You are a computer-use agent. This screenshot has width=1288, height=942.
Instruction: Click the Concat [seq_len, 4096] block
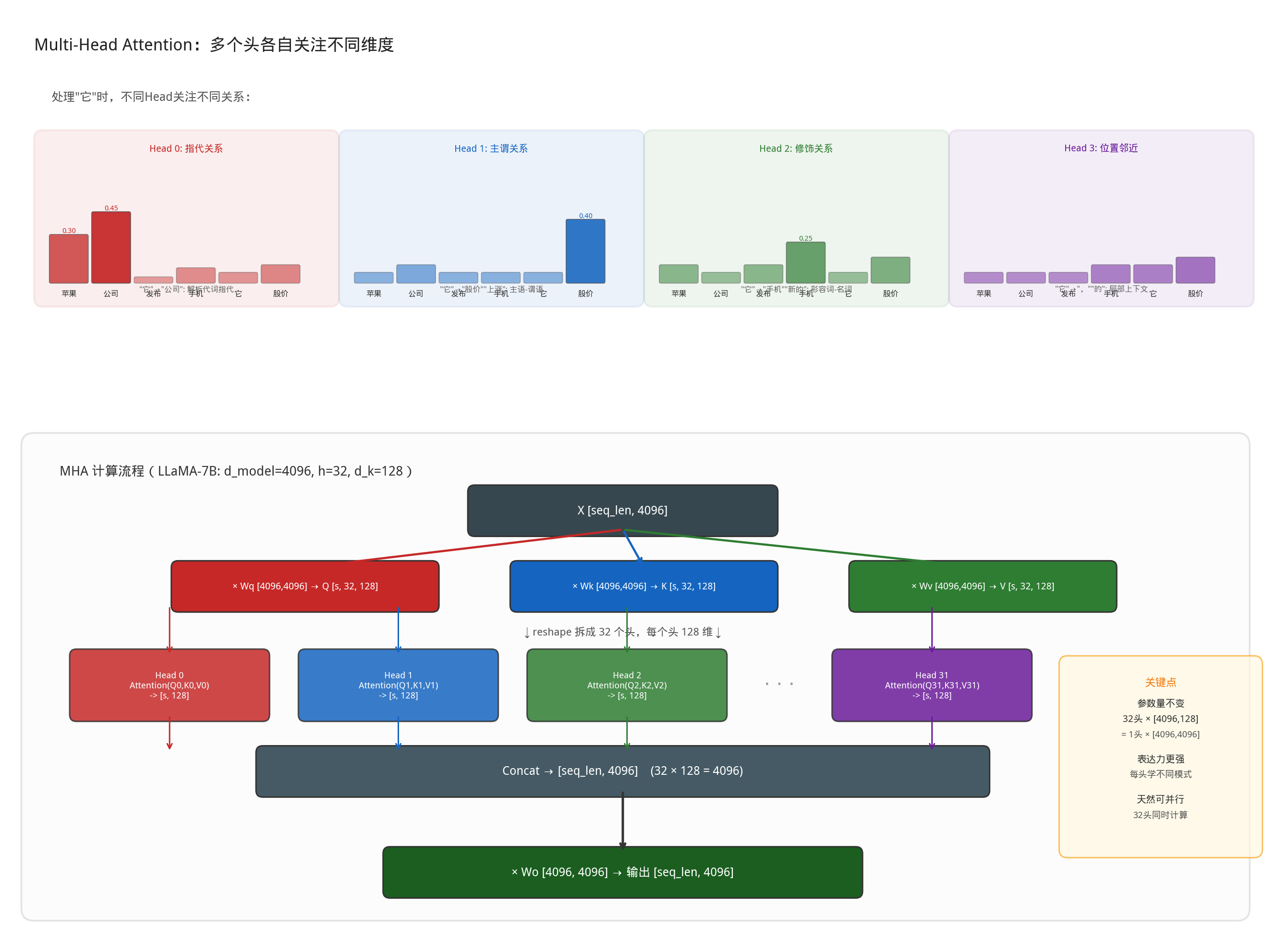pos(622,771)
